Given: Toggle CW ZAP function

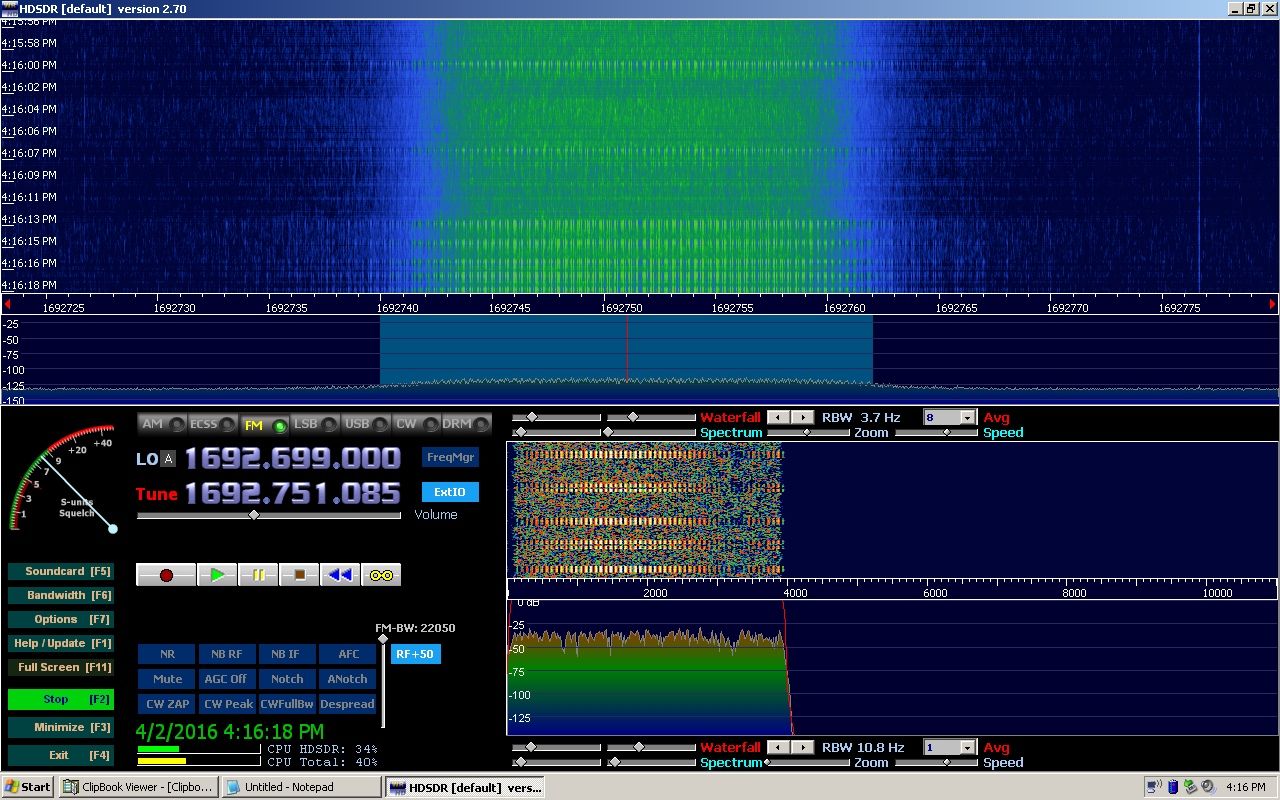Looking at the screenshot, I should [x=167, y=704].
